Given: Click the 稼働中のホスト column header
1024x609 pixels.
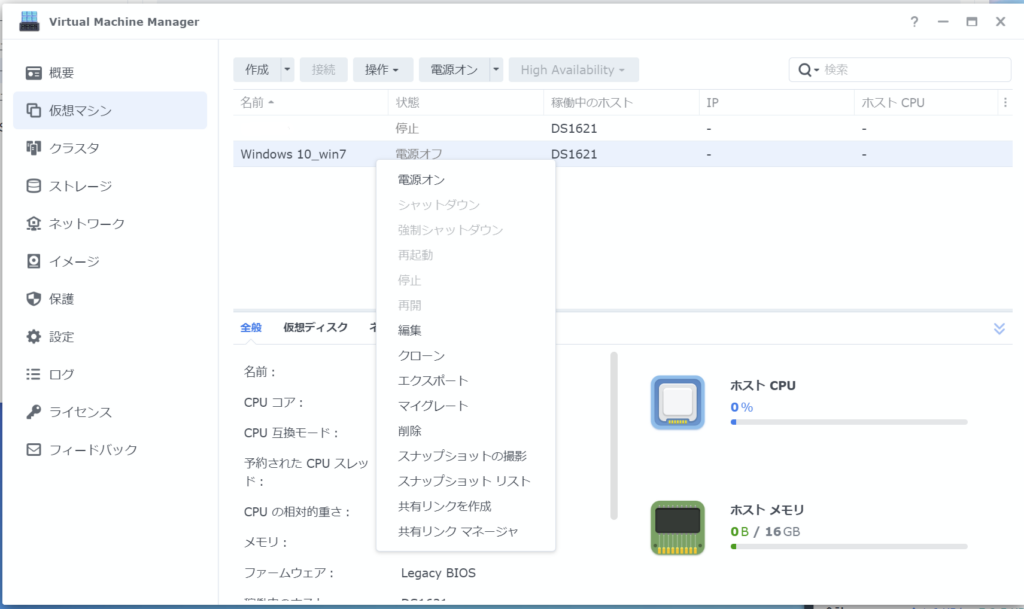Looking at the screenshot, I should click(621, 102).
